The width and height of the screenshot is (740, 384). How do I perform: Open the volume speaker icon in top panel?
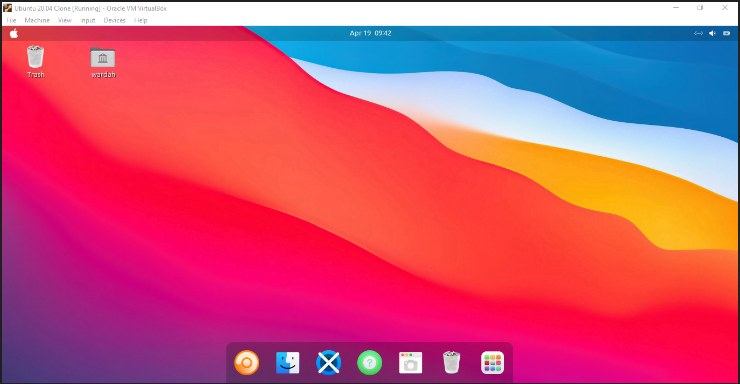[712, 33]
